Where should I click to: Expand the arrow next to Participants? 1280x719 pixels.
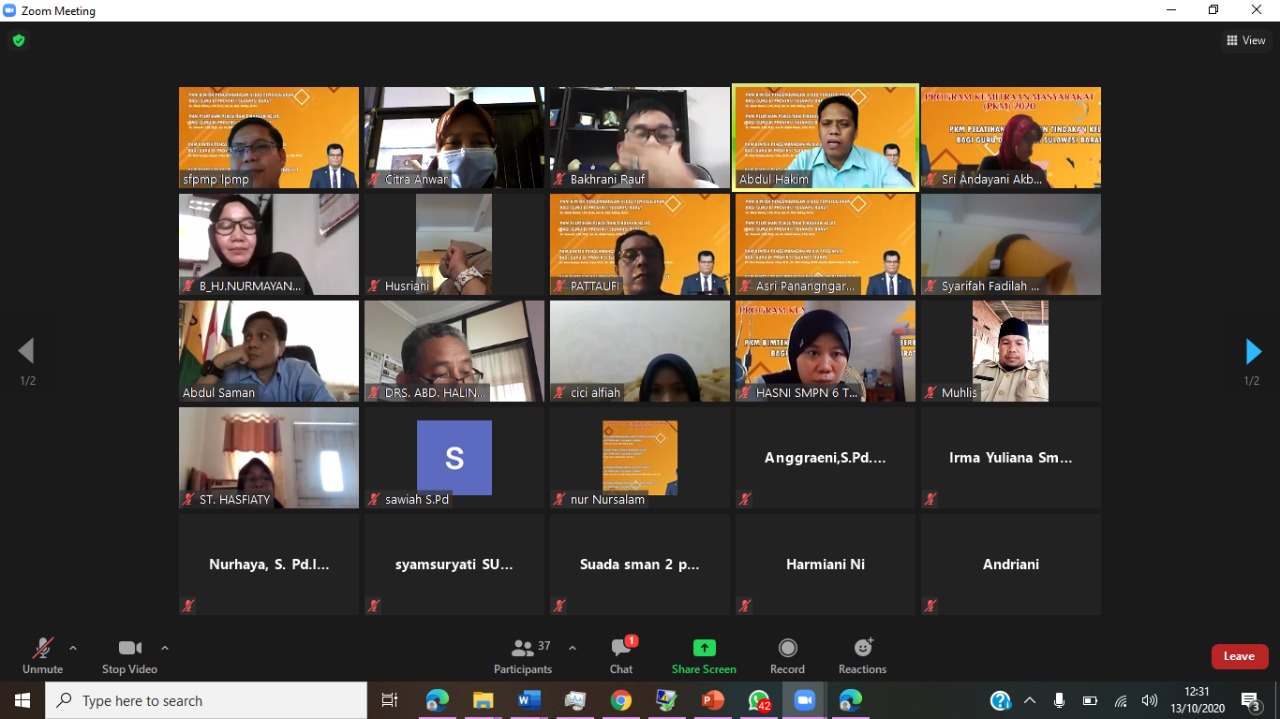click(572, 648)
